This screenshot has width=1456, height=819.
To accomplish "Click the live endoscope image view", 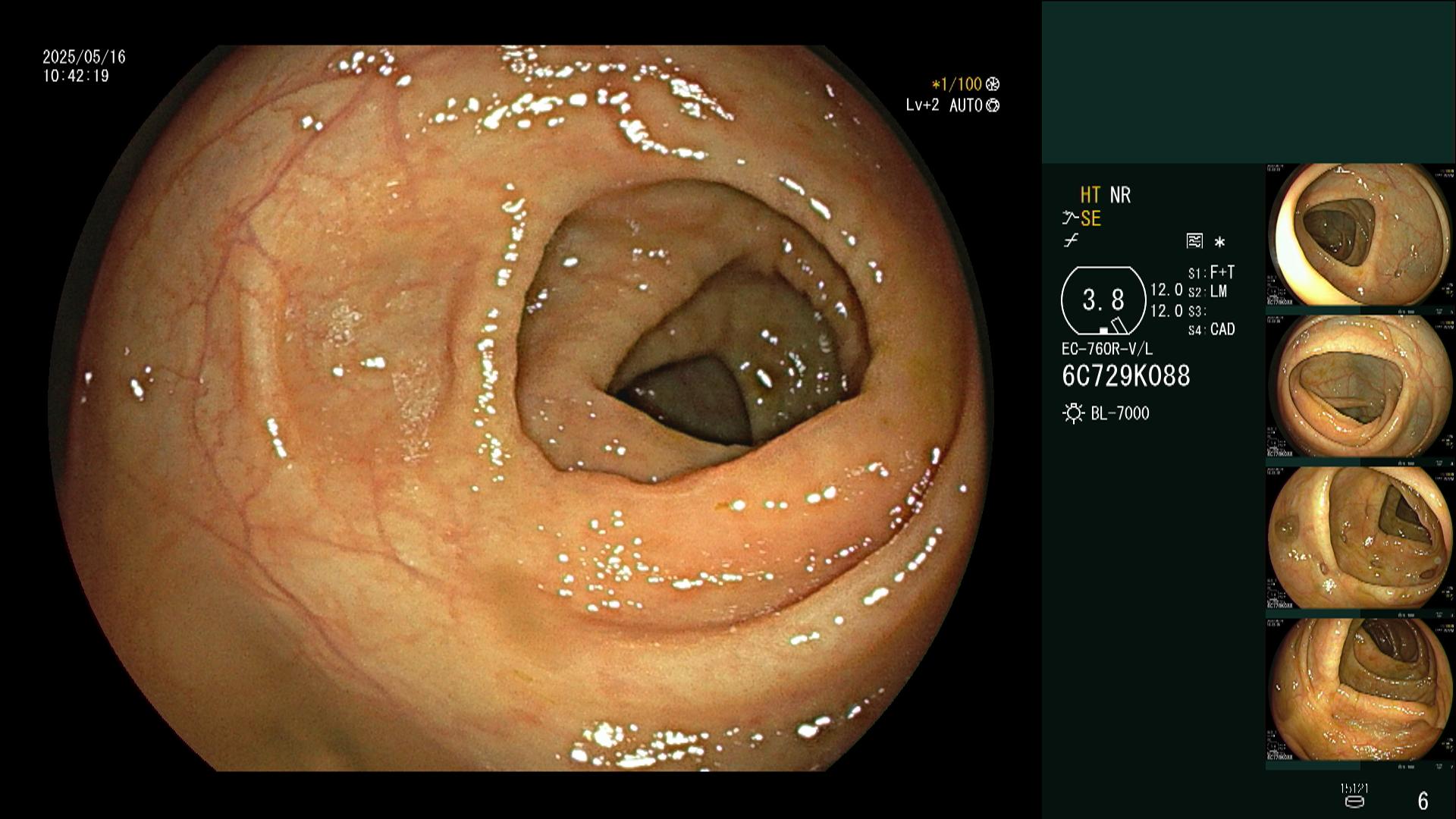I will 521,408.
